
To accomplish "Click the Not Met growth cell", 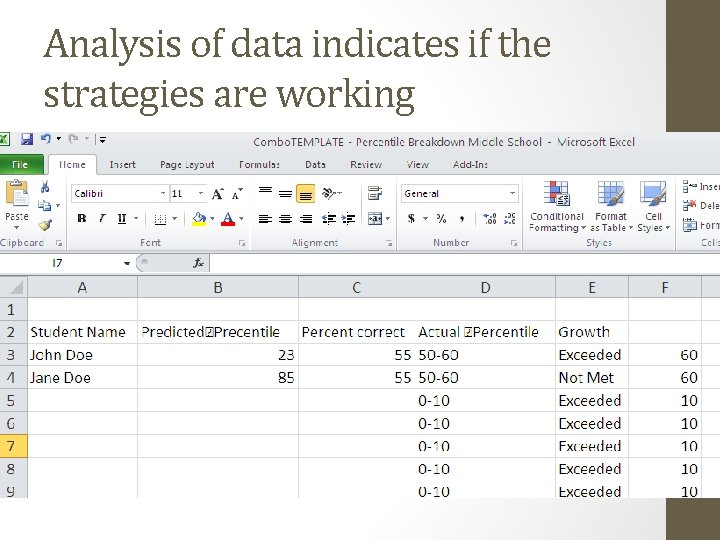I will (x=592, y=378).
